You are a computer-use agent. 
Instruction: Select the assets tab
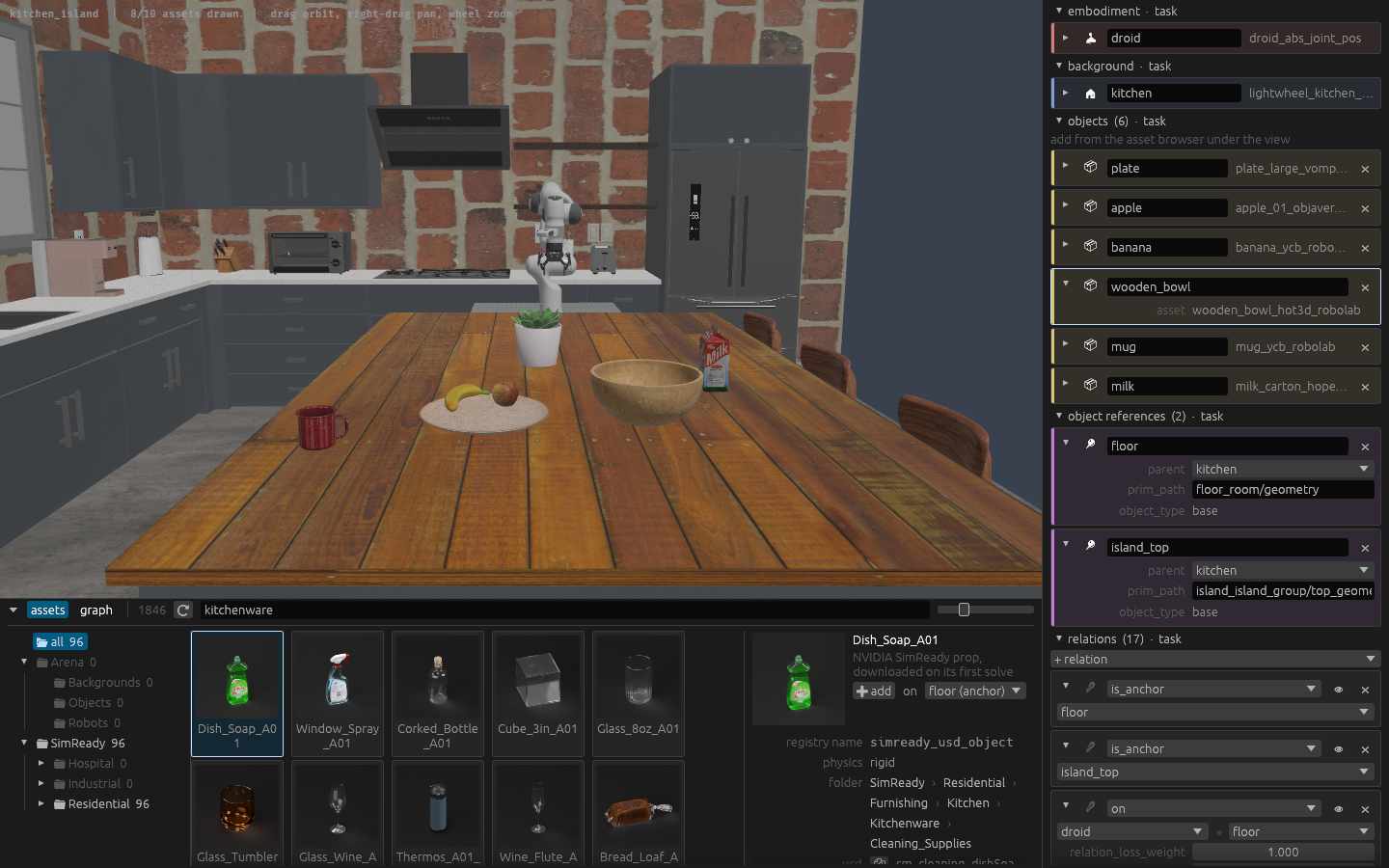[x=47, y=610]
